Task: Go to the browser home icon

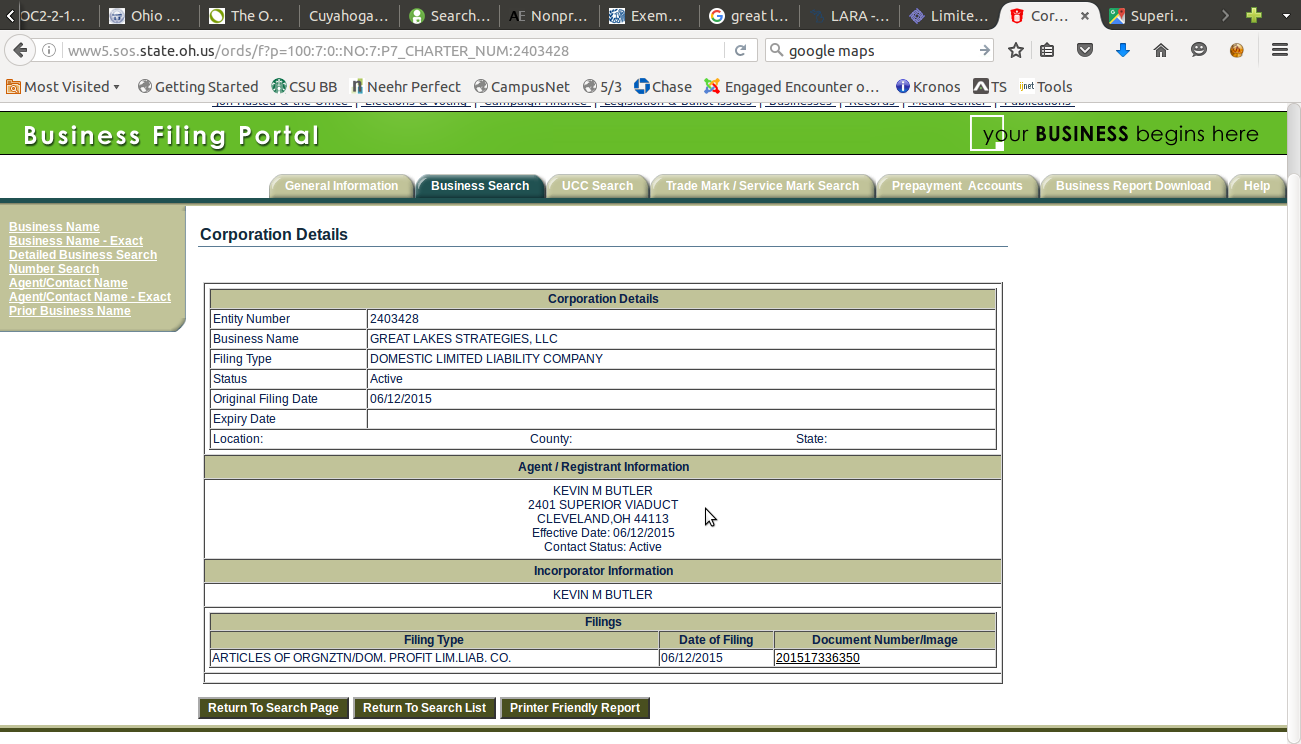Action: click(1161, 51)
